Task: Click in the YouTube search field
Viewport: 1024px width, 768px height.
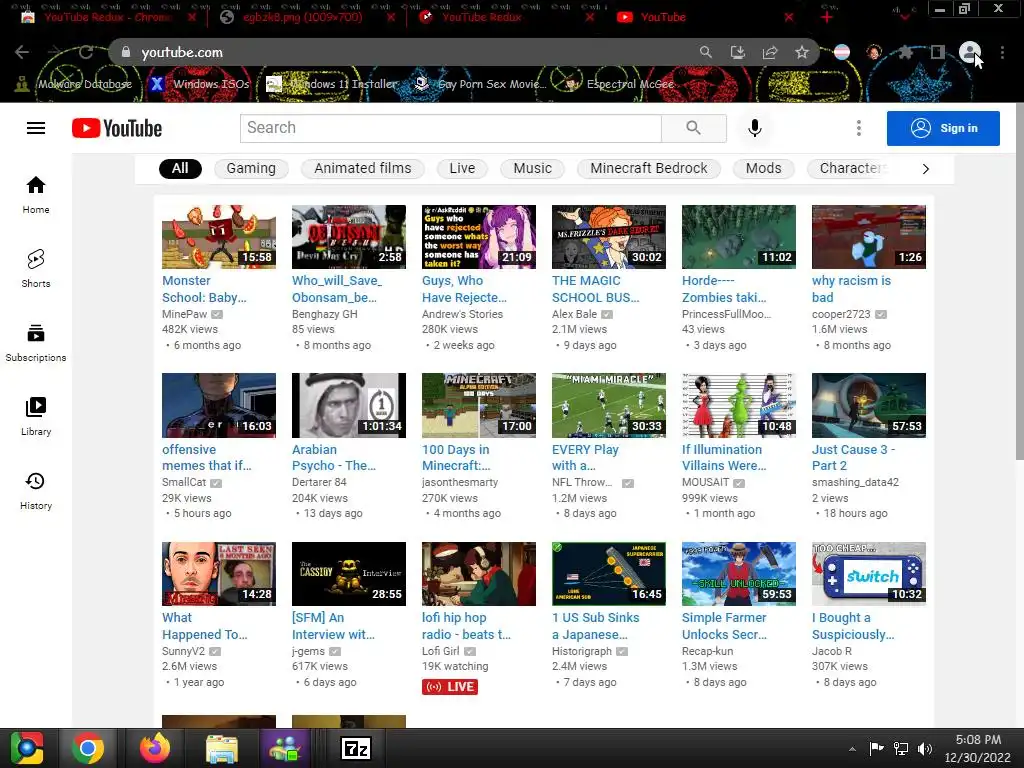Action: pyautogui.click(x=451, y=128)
